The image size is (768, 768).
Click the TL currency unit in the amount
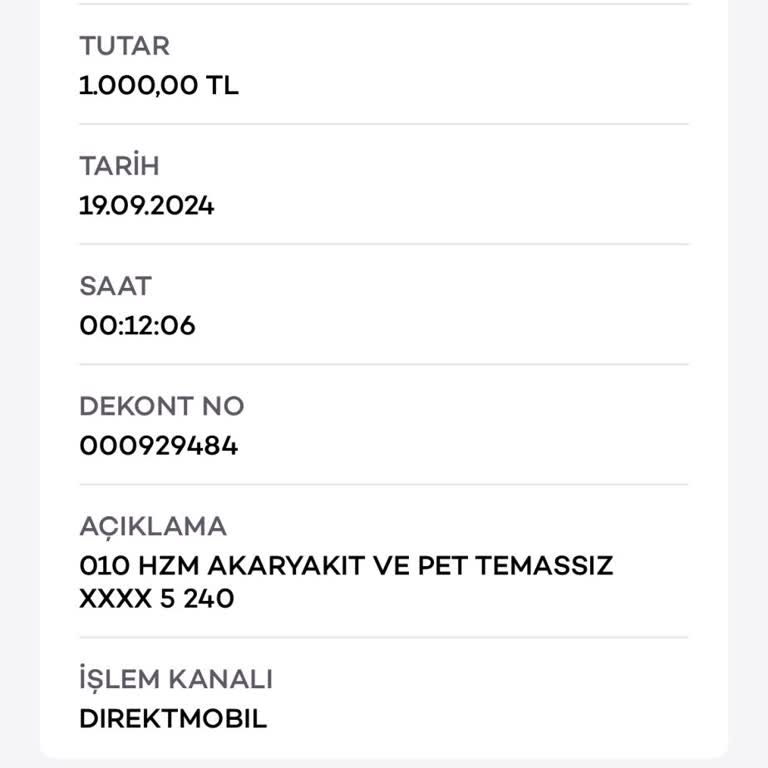[x=222, y=86]
